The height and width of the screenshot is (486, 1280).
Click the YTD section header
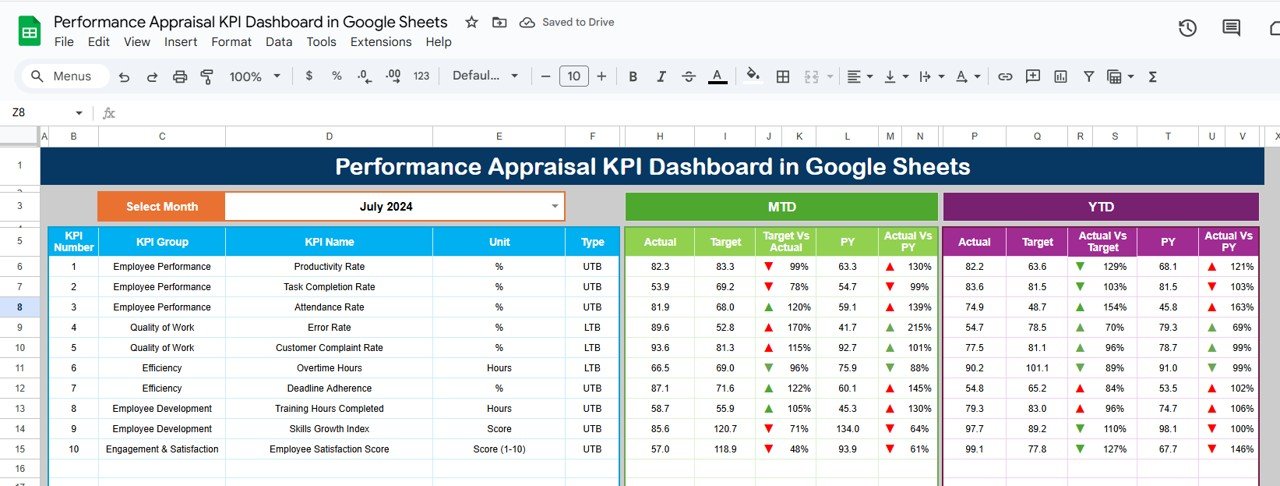[x=1100, y=207]
